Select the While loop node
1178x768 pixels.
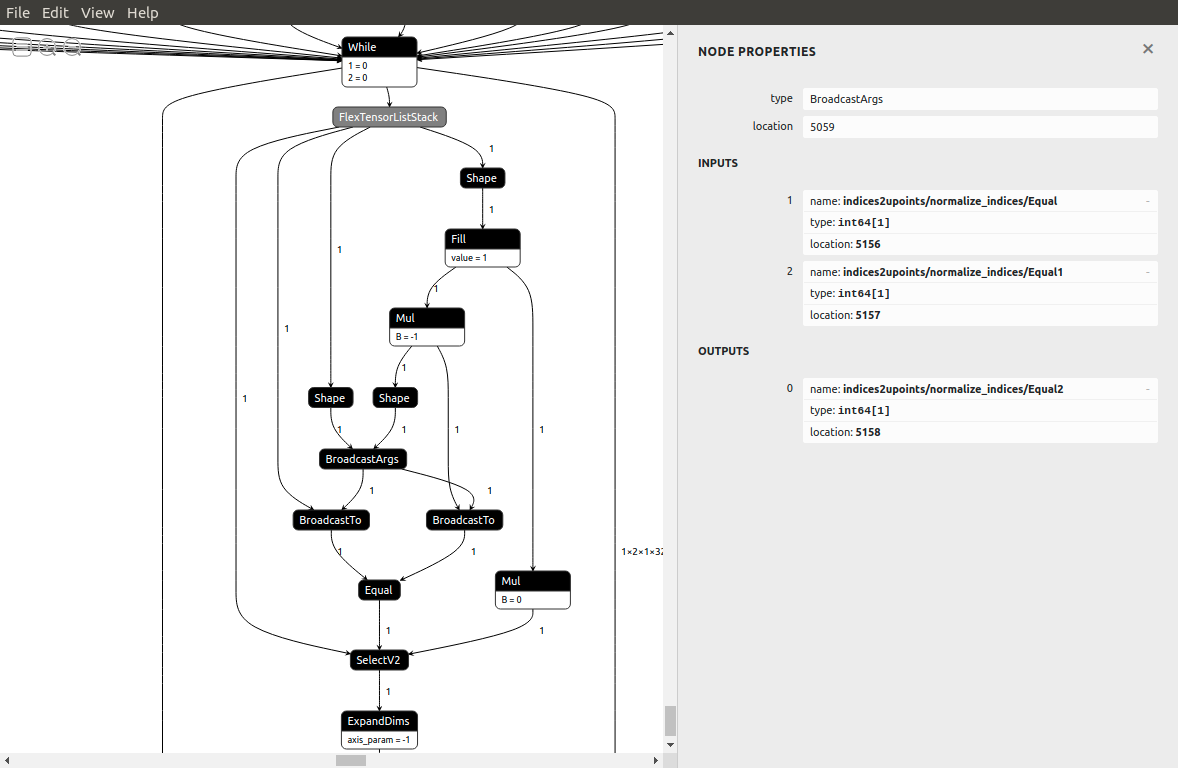point(378,46)
